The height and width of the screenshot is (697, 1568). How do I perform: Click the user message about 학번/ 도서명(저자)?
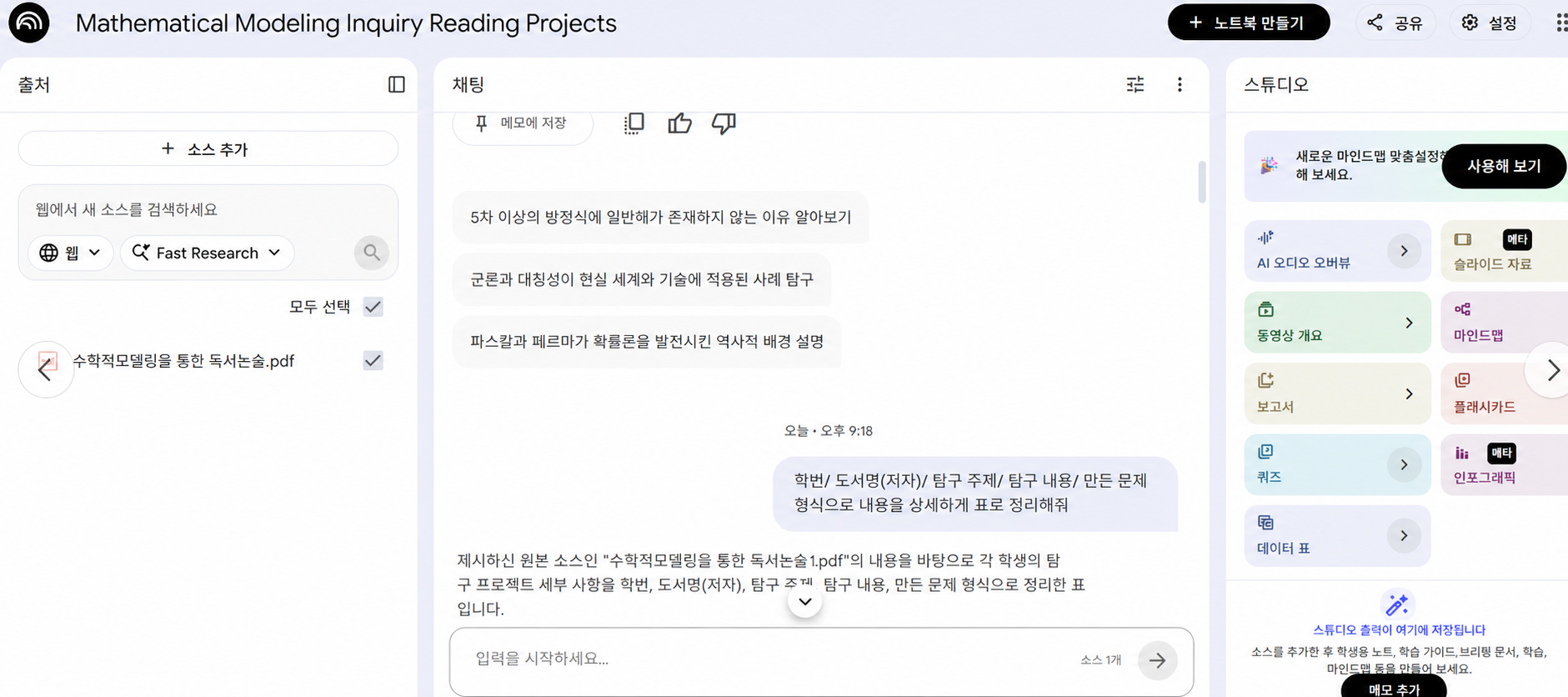[x=974, y=493]
